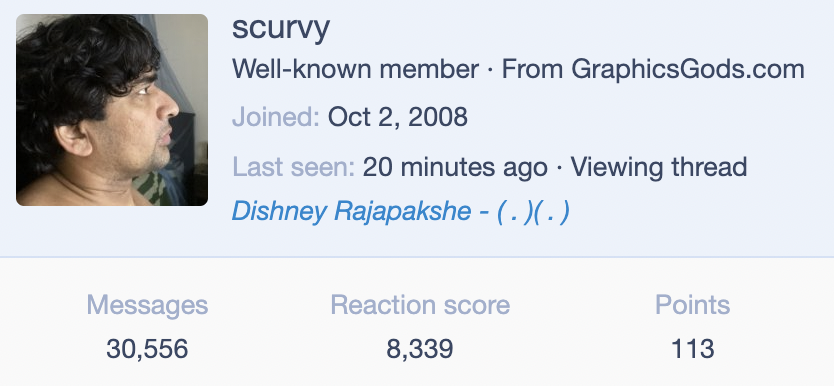Click the Viewing thread status text
The width and height of the screenshot is (834, 386).
point(659,167)
